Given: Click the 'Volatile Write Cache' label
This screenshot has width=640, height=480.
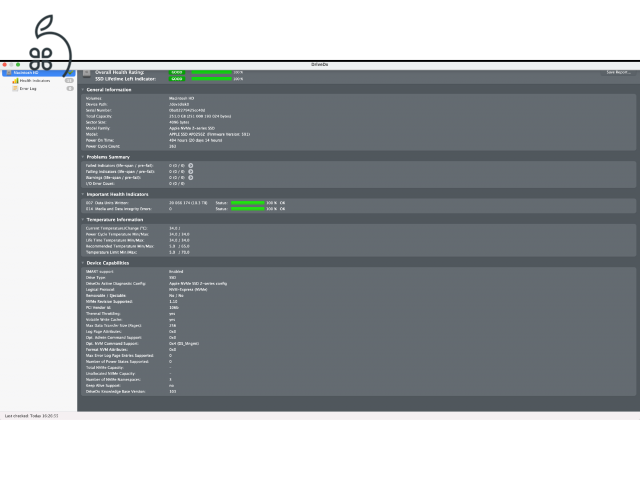Looking at the screenshot, I should click(x=104, y=320).
